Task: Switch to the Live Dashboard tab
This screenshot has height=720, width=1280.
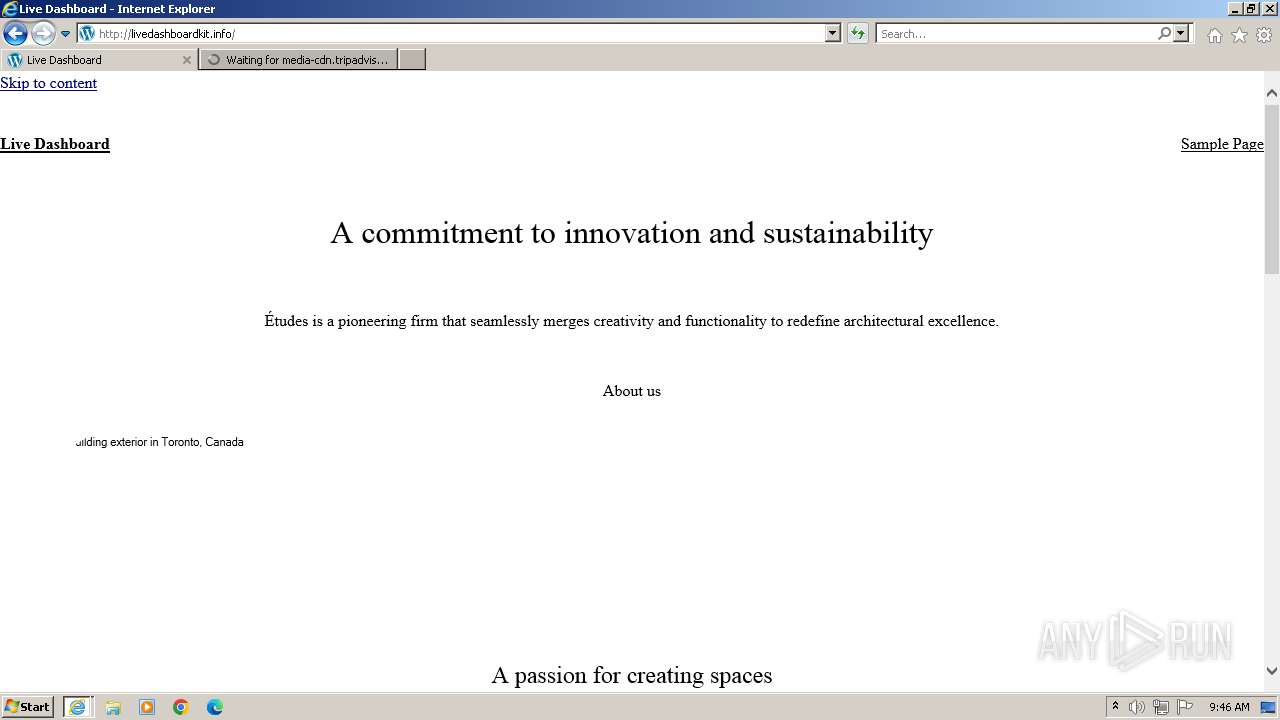Action: click(98, 60)
